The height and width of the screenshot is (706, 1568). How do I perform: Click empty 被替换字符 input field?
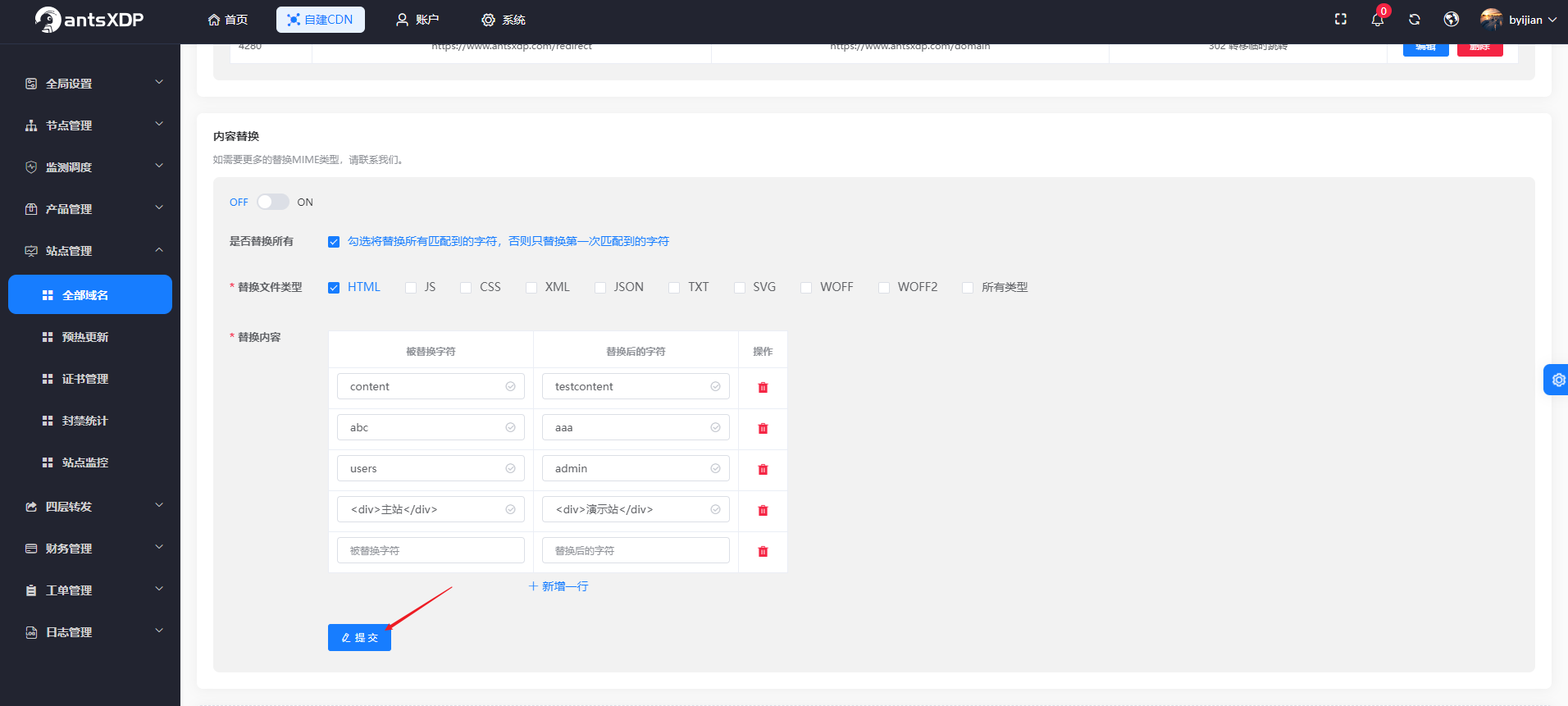pos(431,550)
